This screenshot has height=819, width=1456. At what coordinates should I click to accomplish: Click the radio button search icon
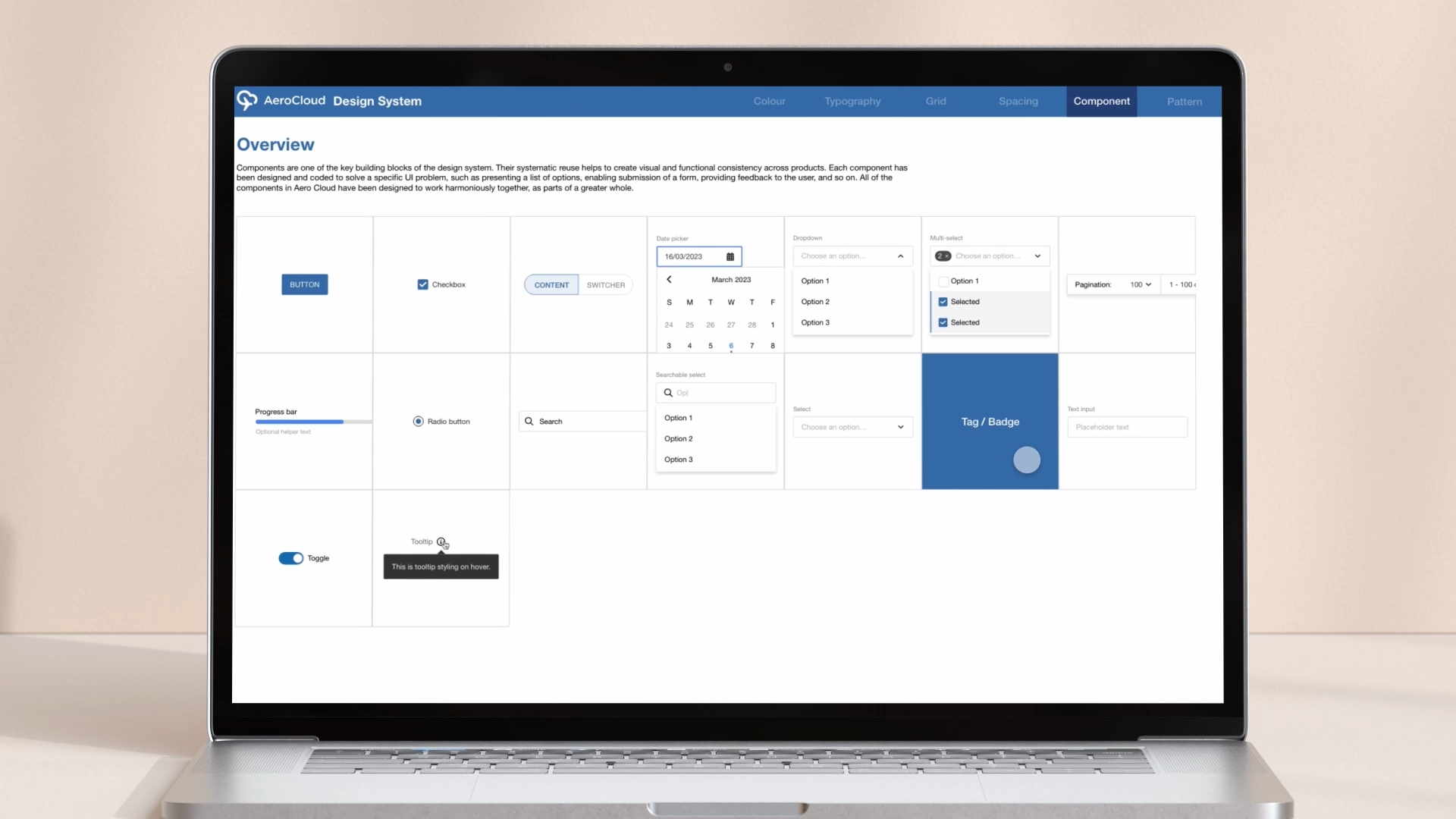pyautogui.click(x=528, y=421)
